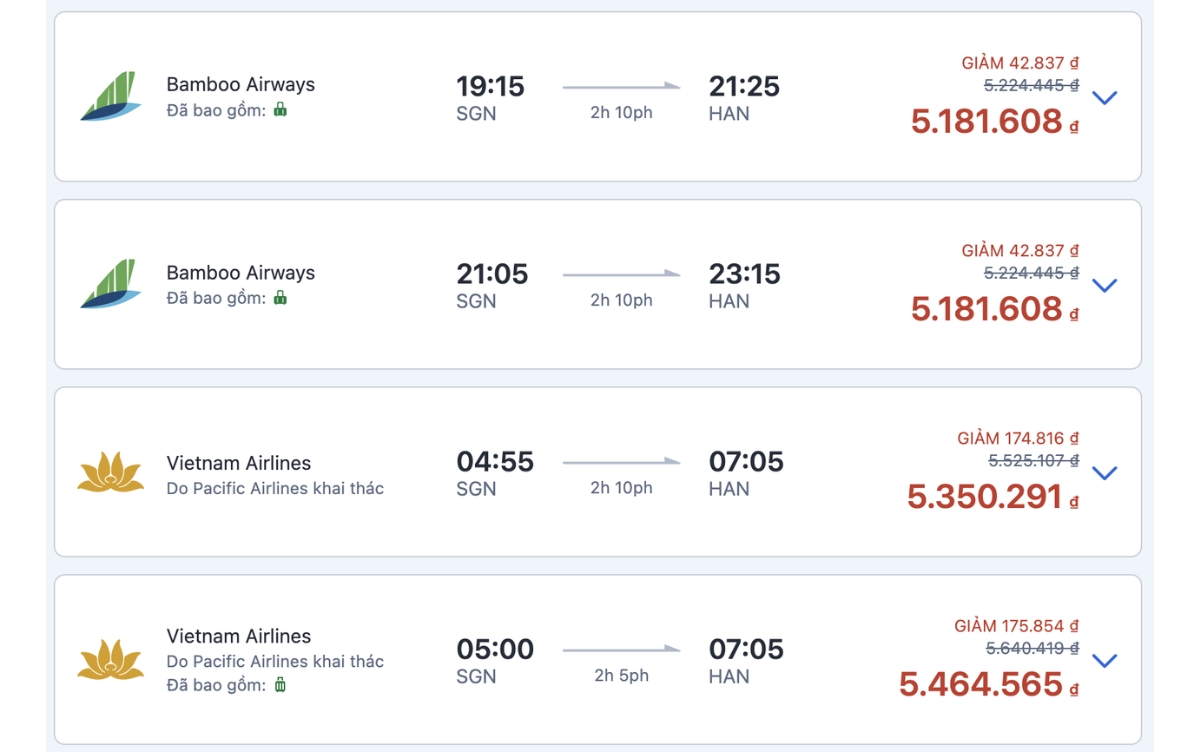The image size is (1200, 752).
Task: Expand details of the 19:15 Bamboo Airways flight
Action: click(x=1105, y=98)
